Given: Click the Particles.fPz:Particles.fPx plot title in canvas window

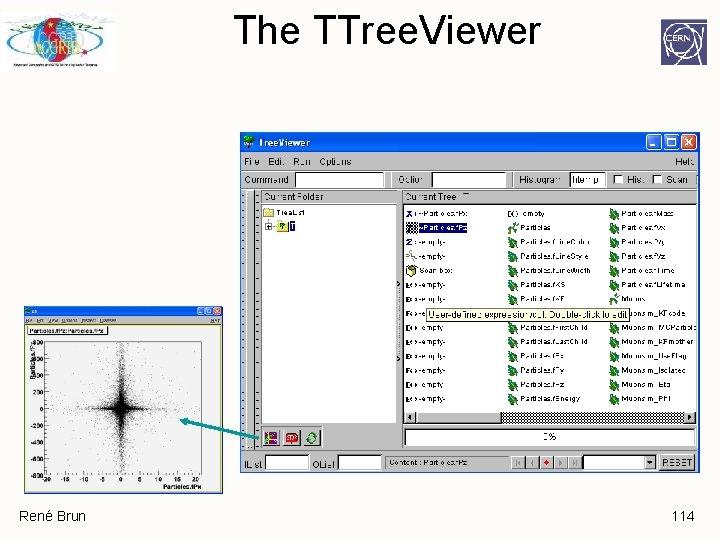Looking at the screenshot, I should click(68, 331).
